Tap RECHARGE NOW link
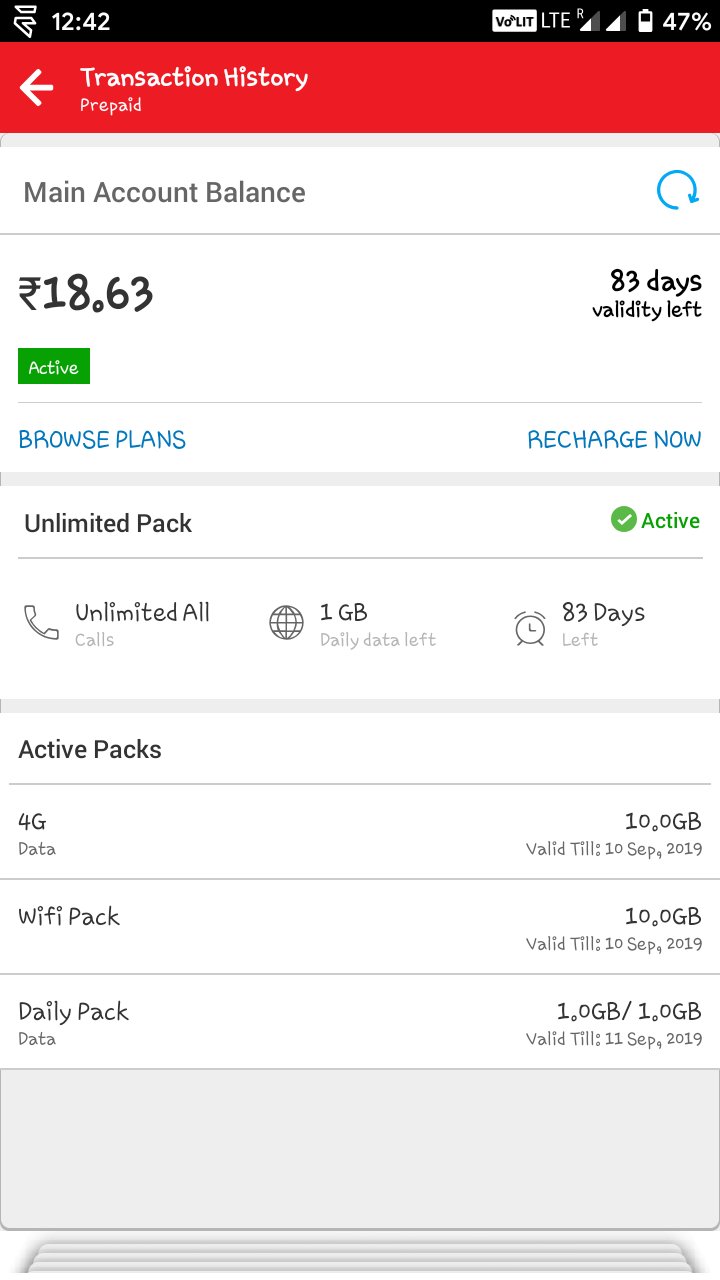Image resolution: width=720 pixels, height=1280 pixels. click(x=614, y=439)
